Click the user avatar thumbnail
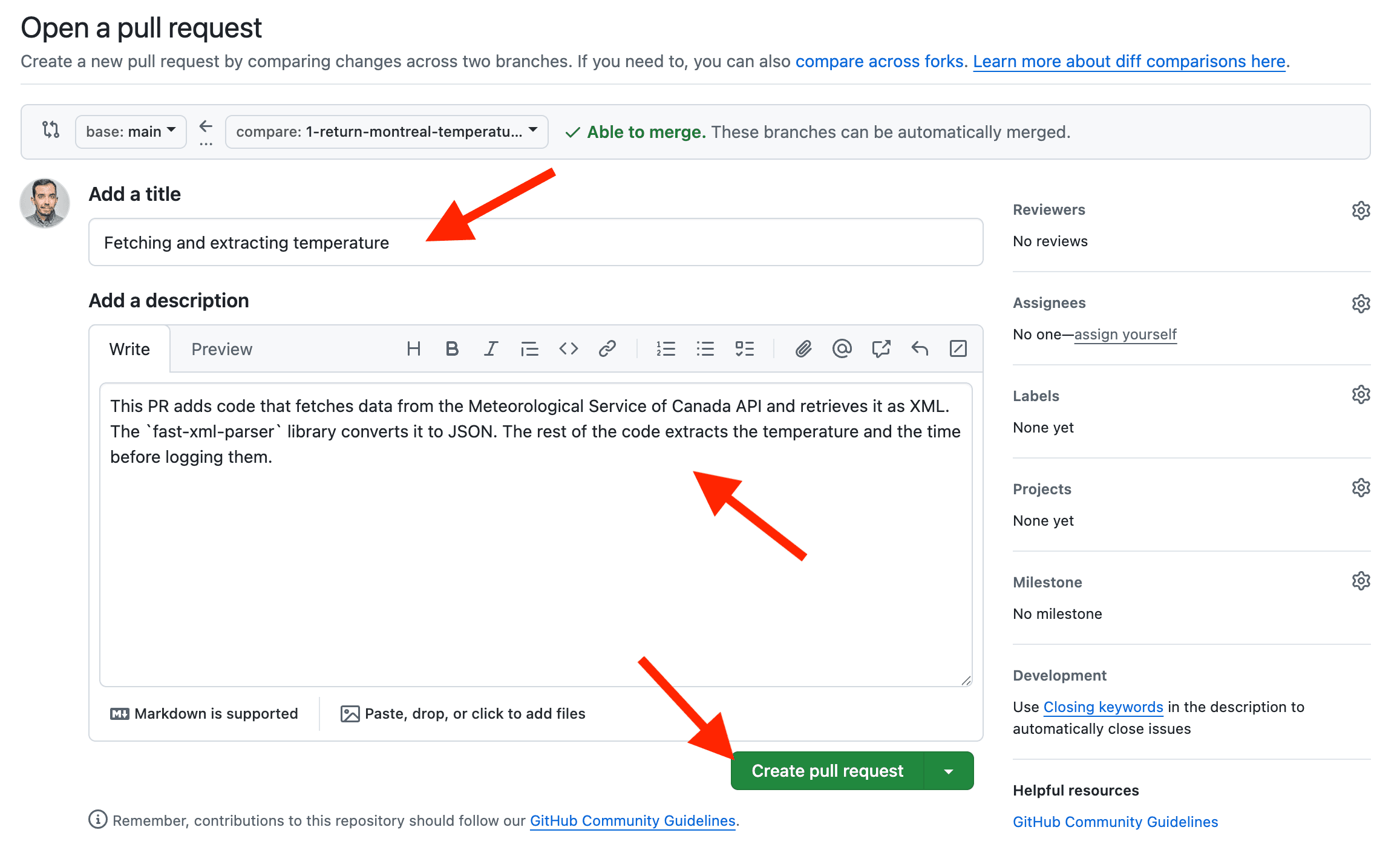 [45, 203]
